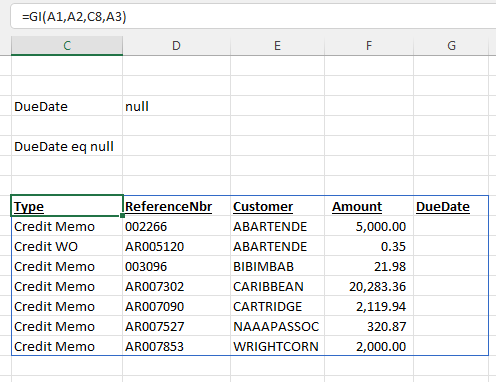Viewport: 496px width, 382px height.
Task: Select cell with text DueDate eq null
Action: tap(67, 146)
